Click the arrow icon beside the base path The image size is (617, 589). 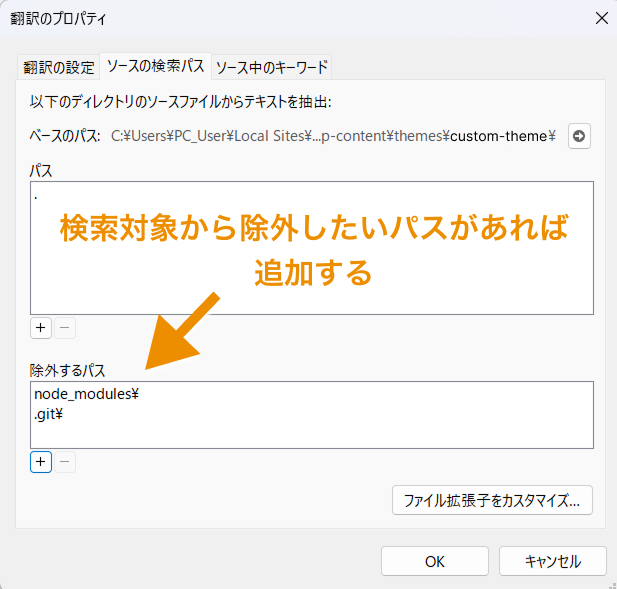click(x=579, y=136)
